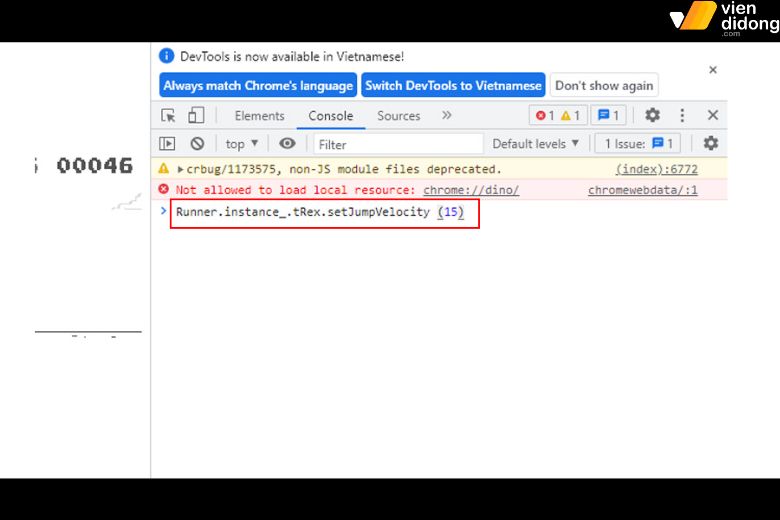Click the blue info icon in notification
This screenshot has height=520, width=780.
tap(166, 56)
